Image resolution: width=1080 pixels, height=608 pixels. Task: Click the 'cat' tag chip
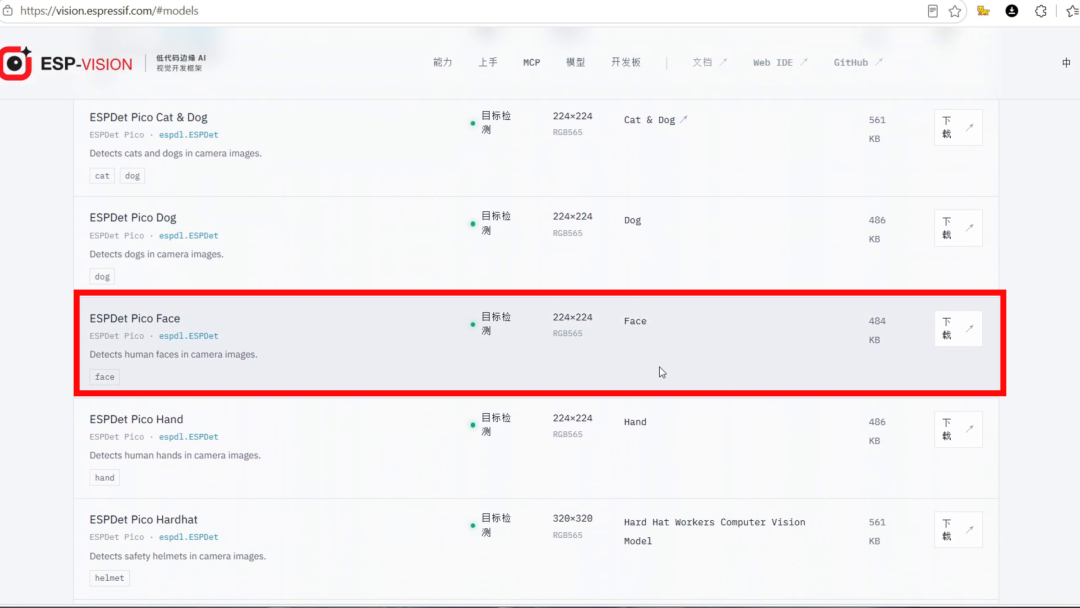[x=102, y=176]
